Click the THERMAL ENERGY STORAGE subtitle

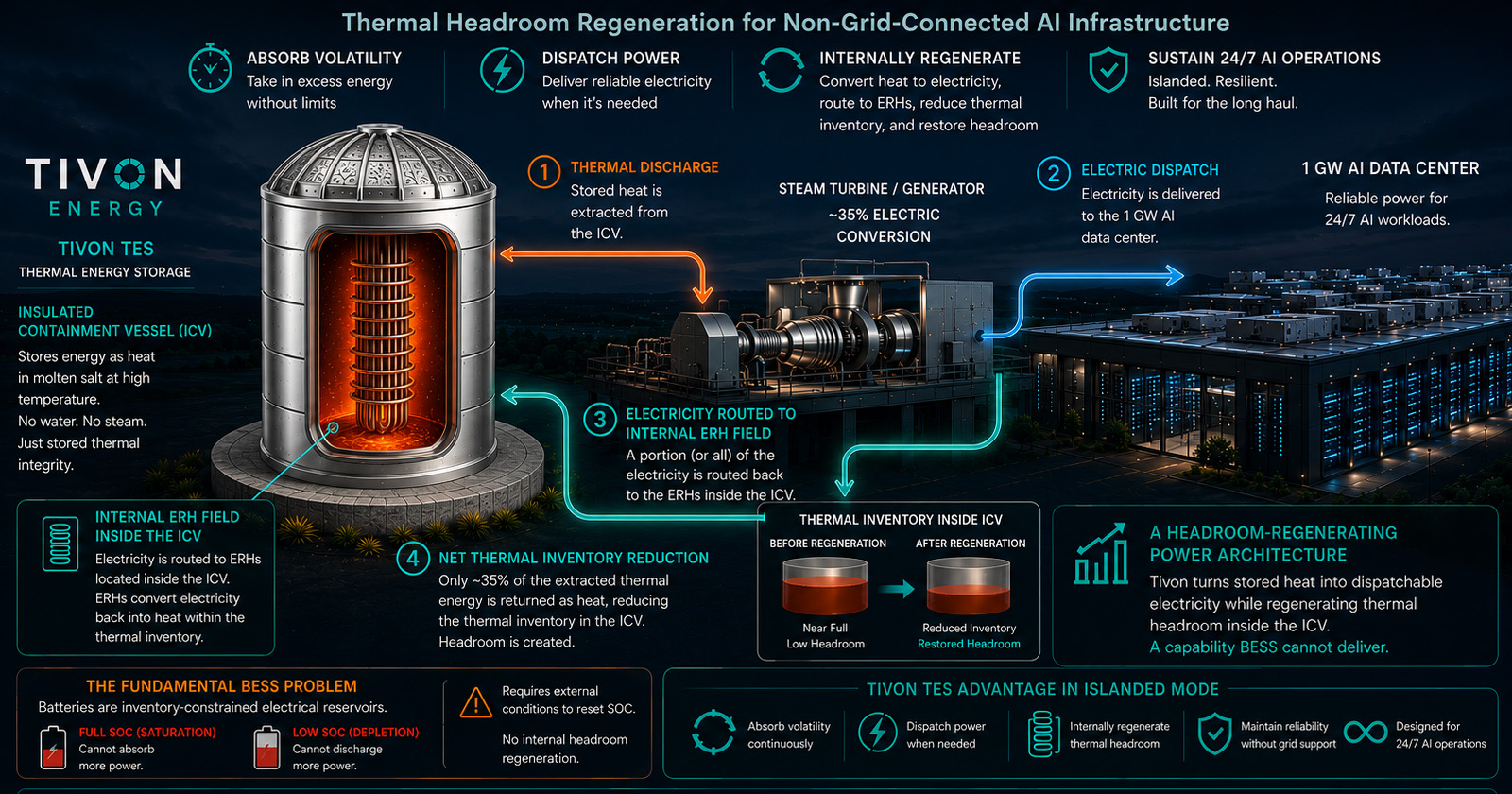105,272
